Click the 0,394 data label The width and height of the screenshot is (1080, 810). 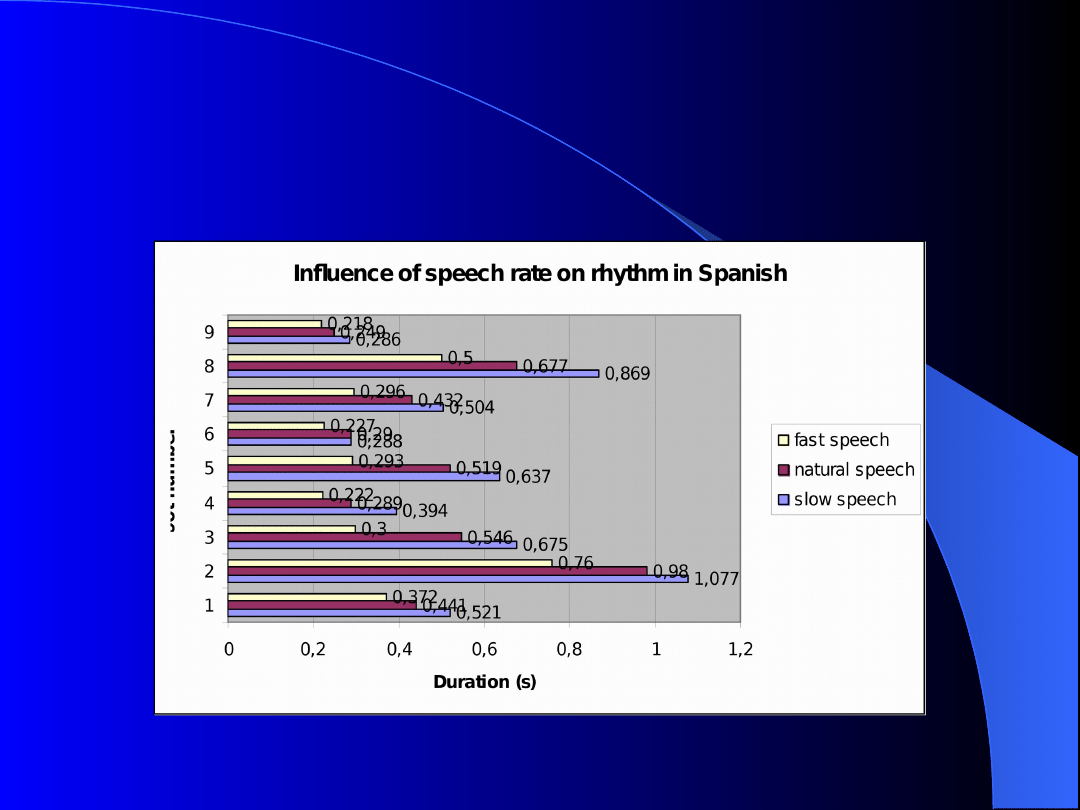pos(425,512)
